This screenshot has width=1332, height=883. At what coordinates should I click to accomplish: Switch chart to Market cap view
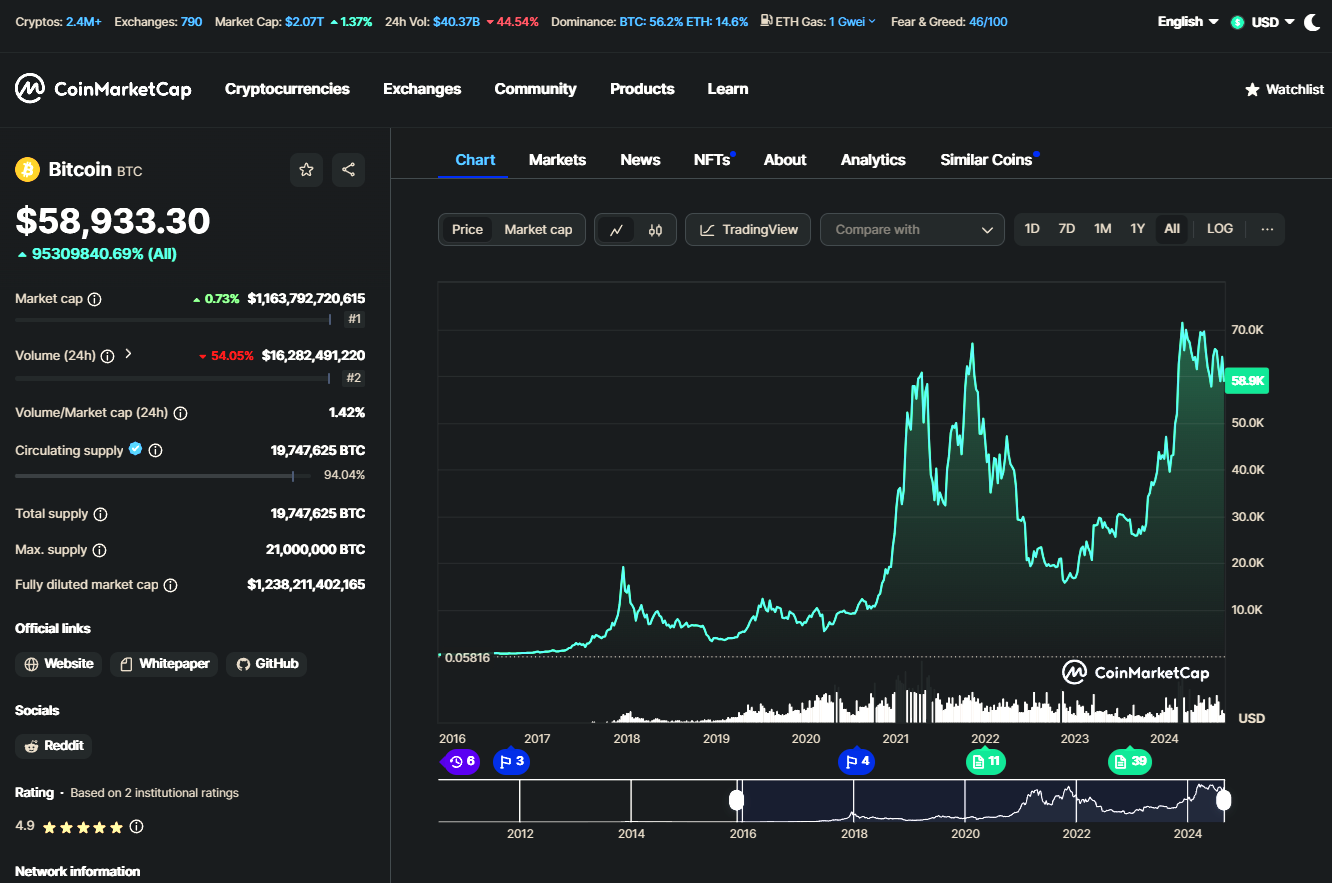tap(538, 230)
